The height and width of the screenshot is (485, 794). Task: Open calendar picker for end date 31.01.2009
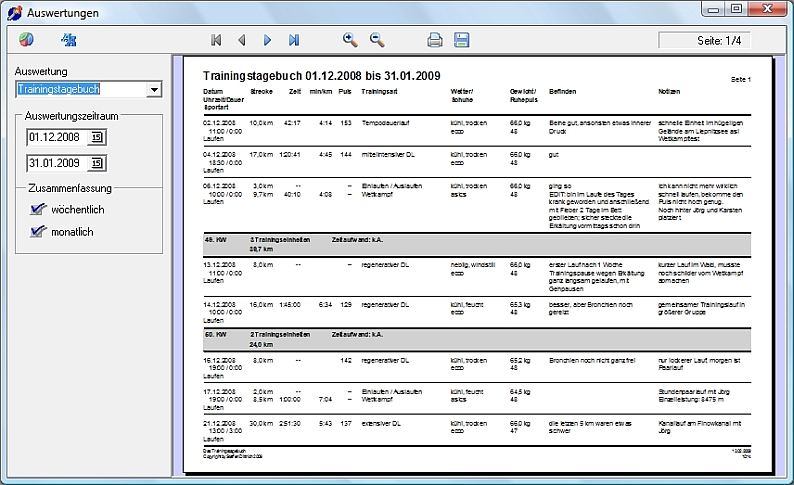pos(97,163)
